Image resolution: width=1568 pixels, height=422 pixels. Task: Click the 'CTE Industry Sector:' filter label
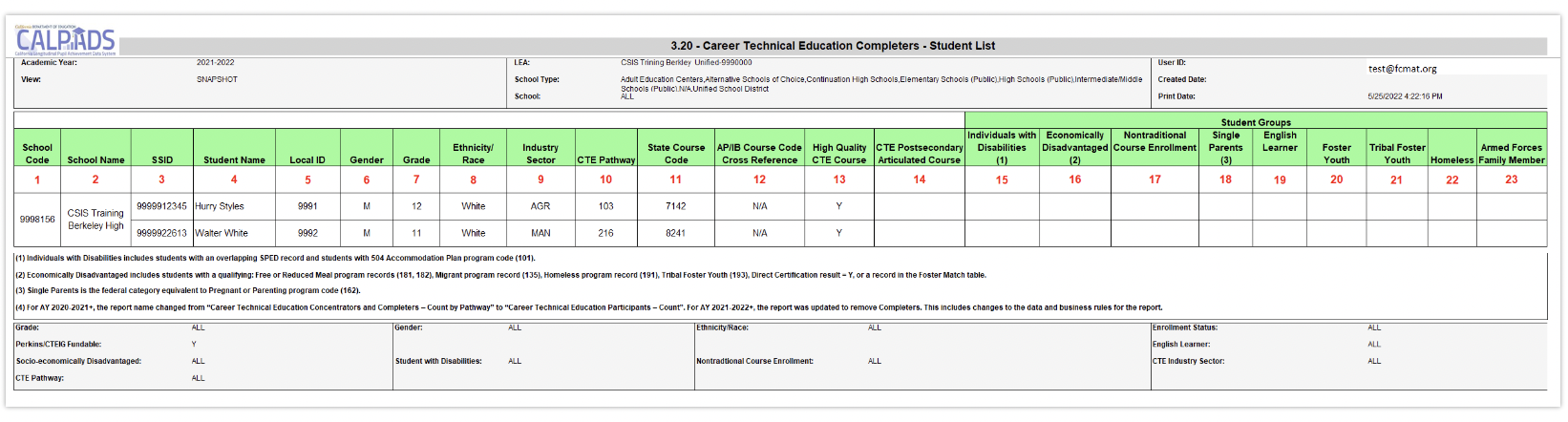pos(1189,362)
